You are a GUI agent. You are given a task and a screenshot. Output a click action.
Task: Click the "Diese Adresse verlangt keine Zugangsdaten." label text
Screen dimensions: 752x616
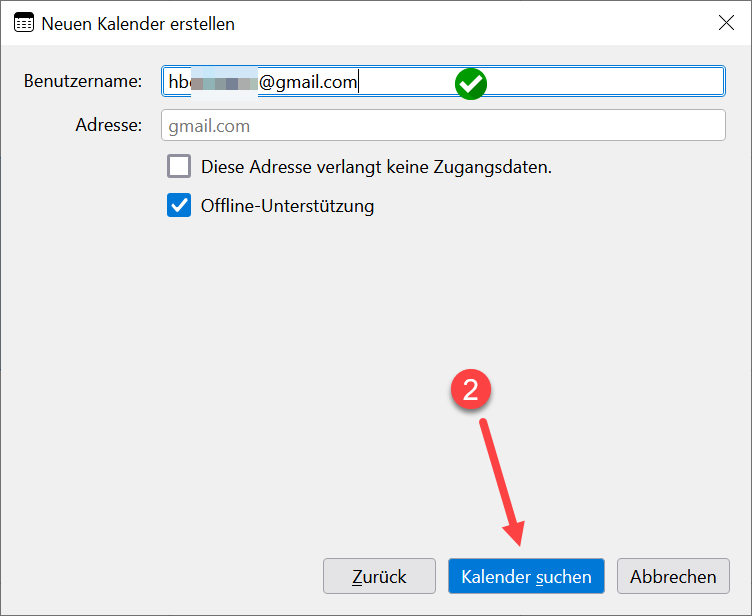pyautogui.click(x=376, y=167)
